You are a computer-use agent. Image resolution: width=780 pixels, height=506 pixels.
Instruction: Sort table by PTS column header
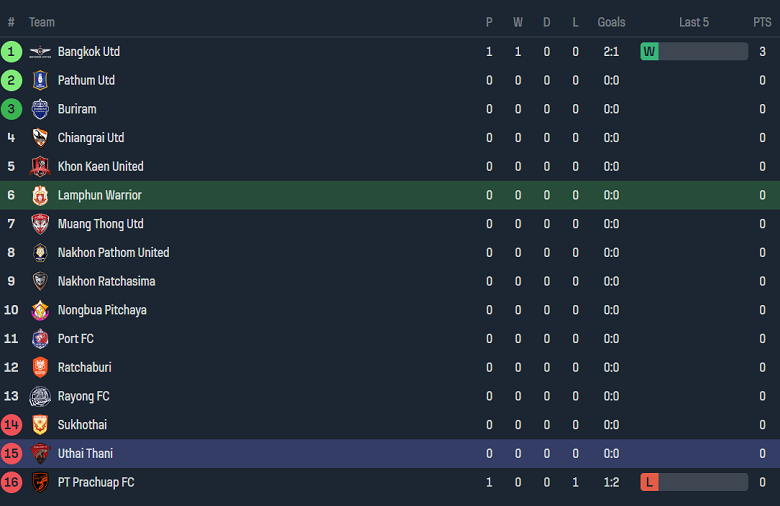(x=762, y=22)
